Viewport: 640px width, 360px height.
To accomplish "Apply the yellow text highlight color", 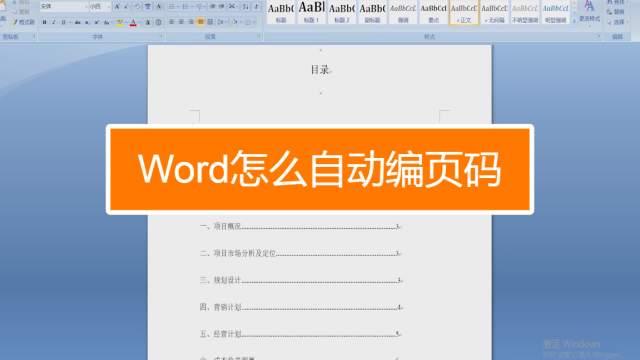I will point(120,22).
